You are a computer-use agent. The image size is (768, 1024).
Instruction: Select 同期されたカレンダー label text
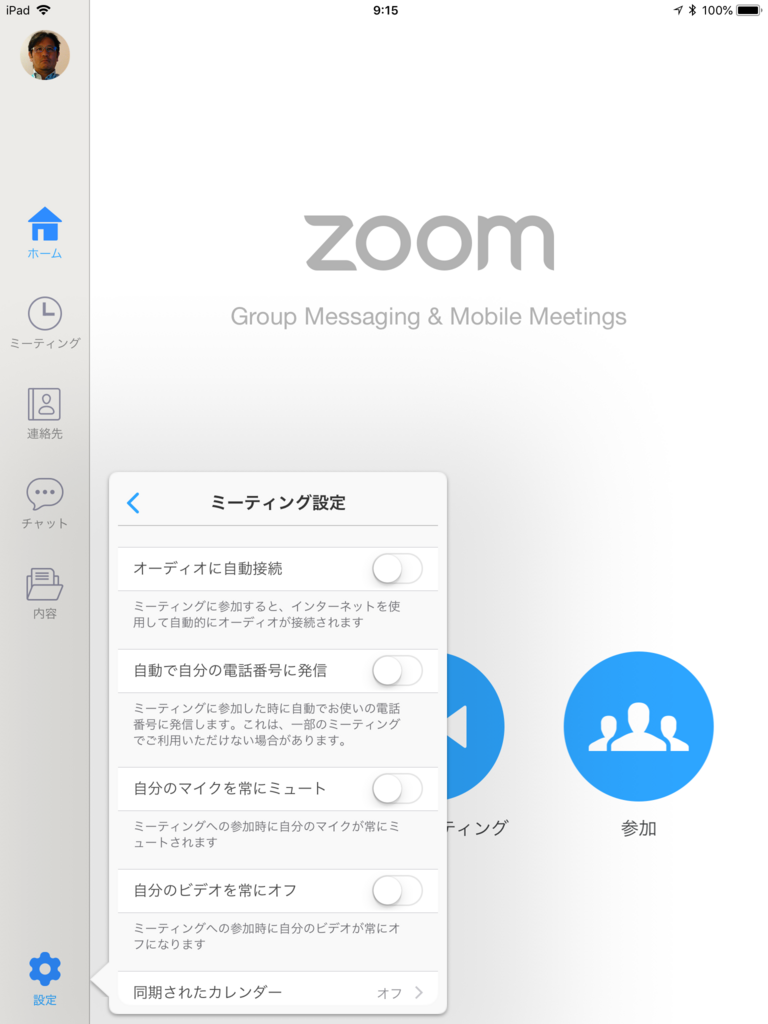(x=208, y=993)
